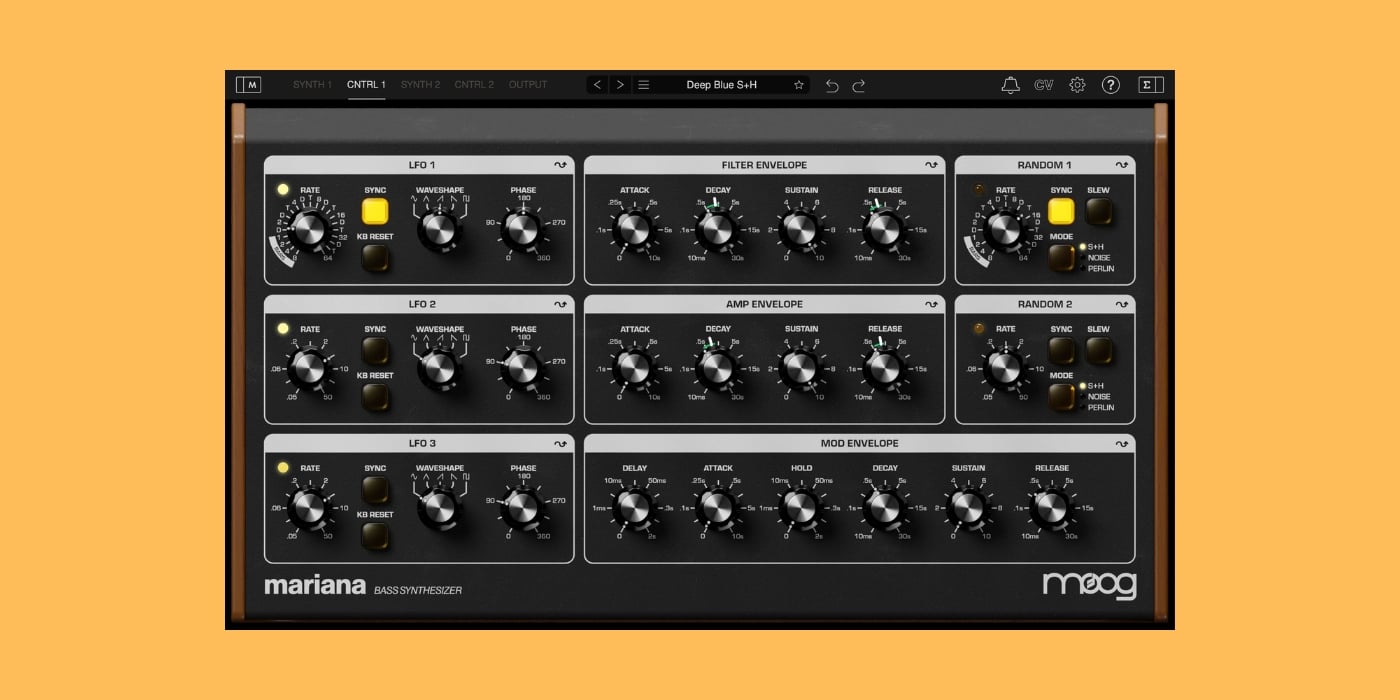1400x700 pixels.
Task: Go to the next preset arrow
Action: pos(620,85)
